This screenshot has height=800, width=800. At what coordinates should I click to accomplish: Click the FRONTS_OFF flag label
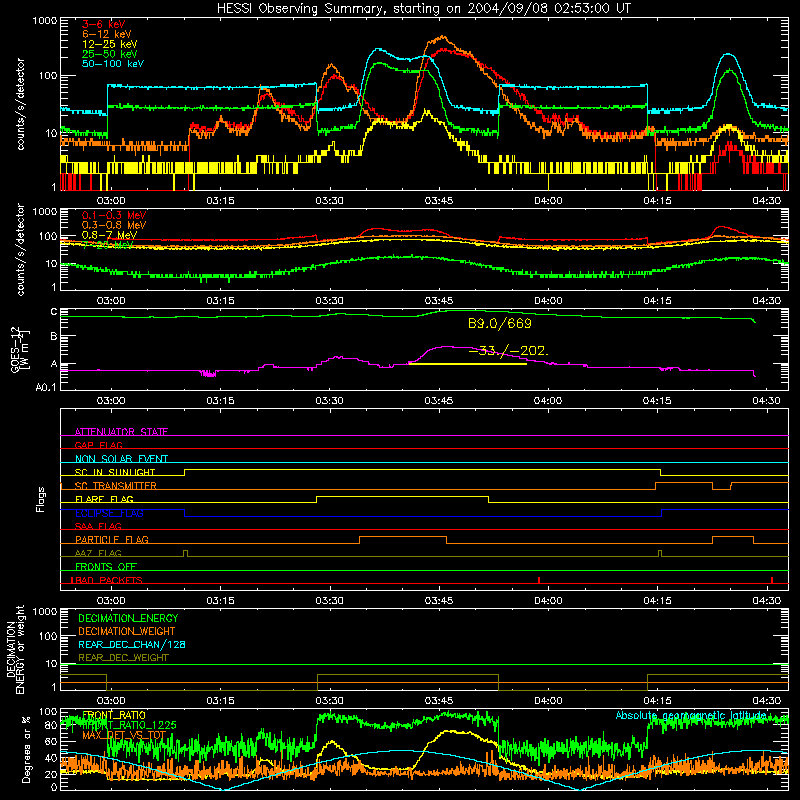106,566
